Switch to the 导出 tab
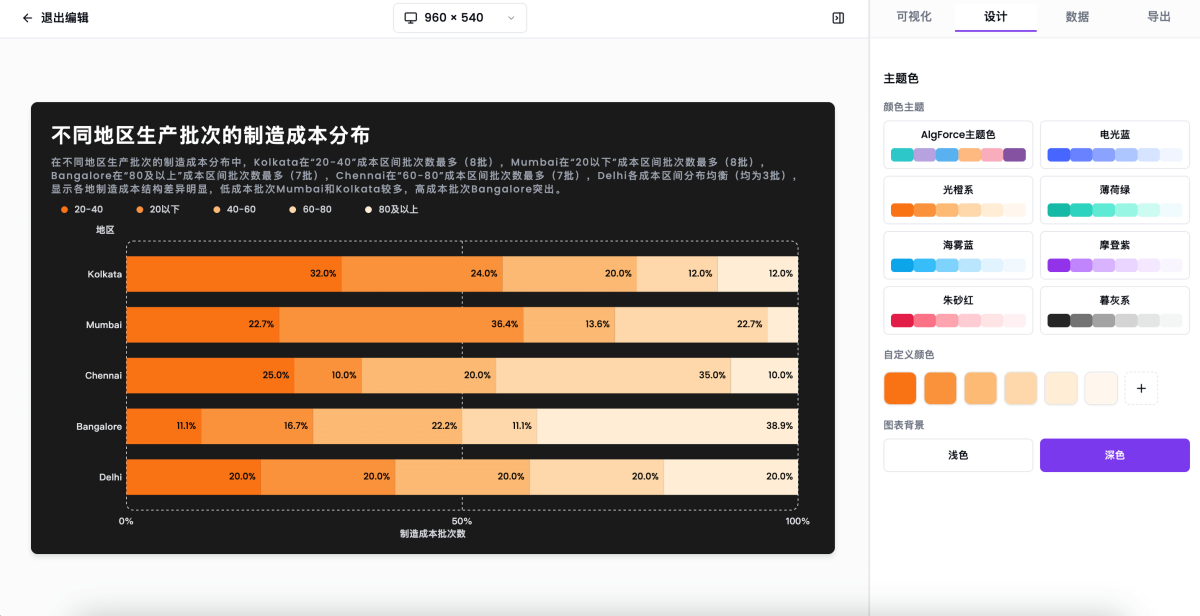Screen dimensions: 1200x616 [1159, 17]
